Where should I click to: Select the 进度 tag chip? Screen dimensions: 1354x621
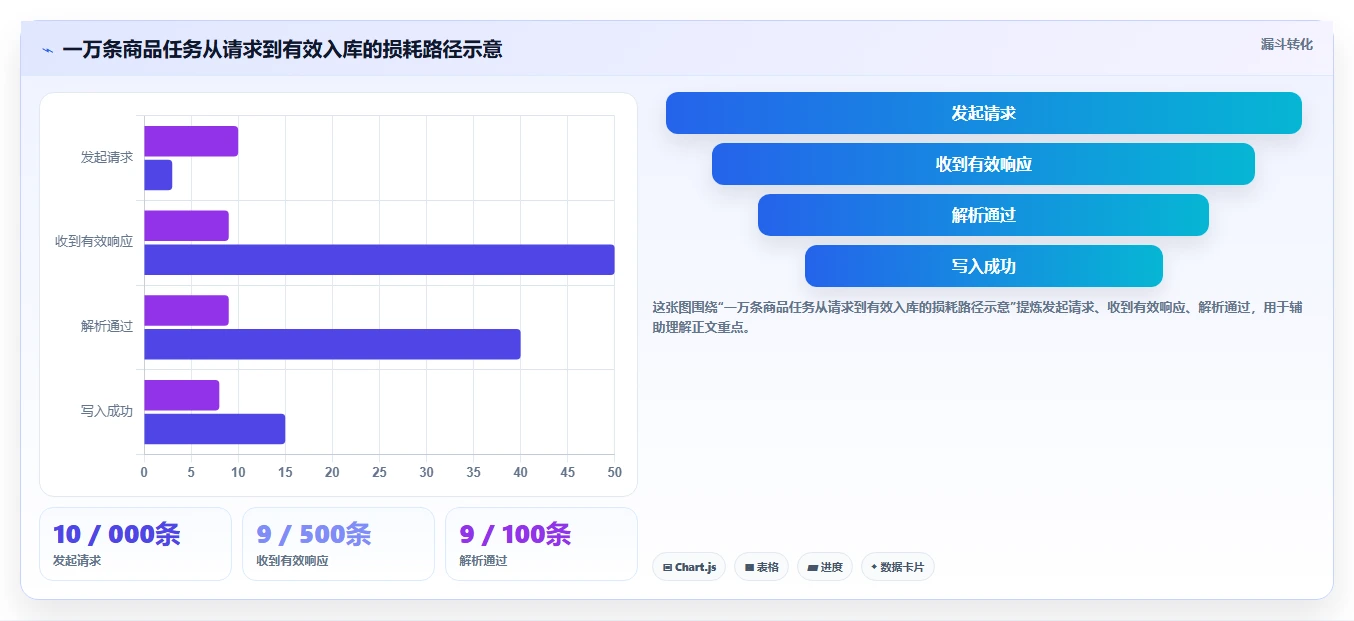coord(825,567)
